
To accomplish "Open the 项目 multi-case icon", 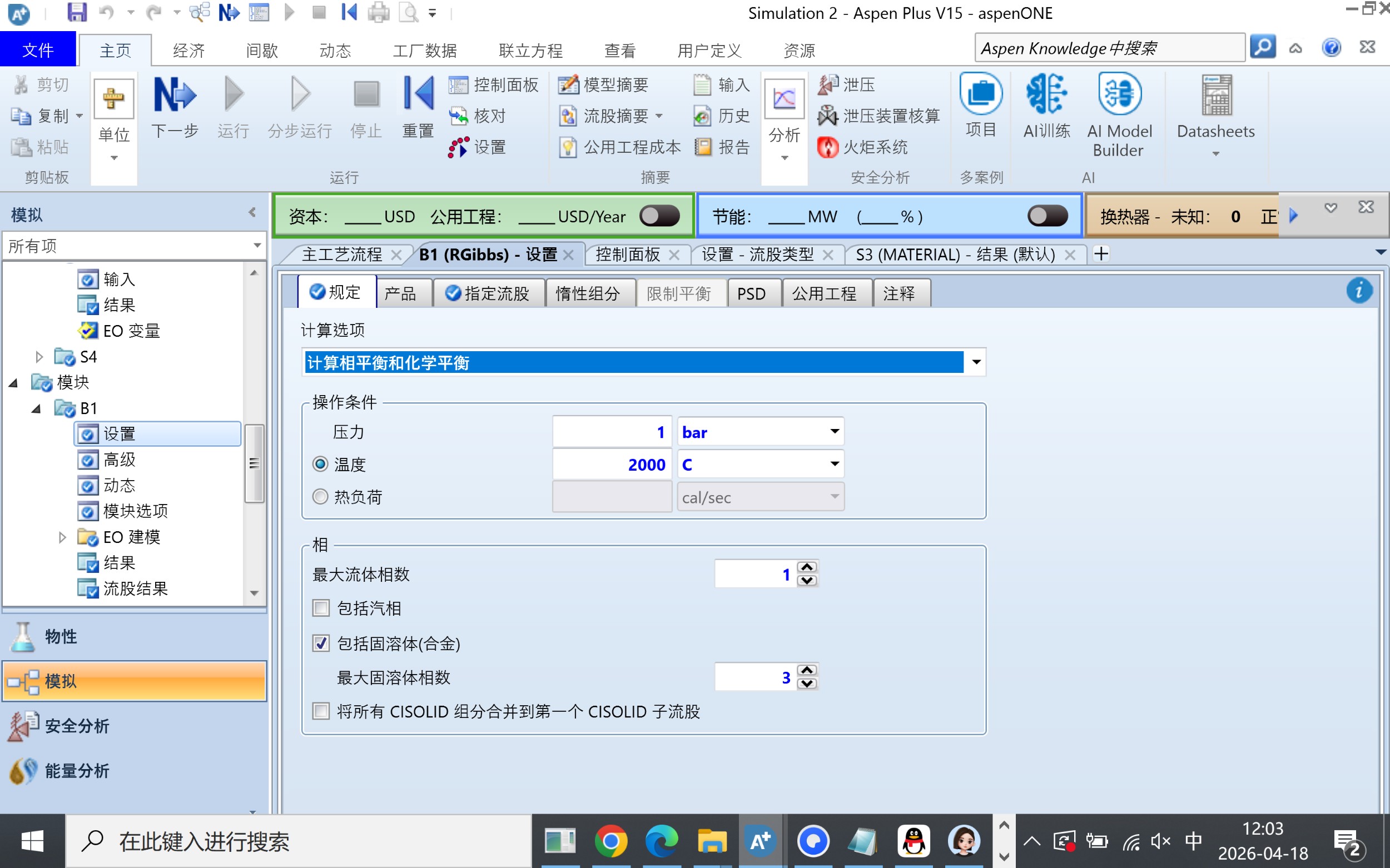I will pos(980,94).
